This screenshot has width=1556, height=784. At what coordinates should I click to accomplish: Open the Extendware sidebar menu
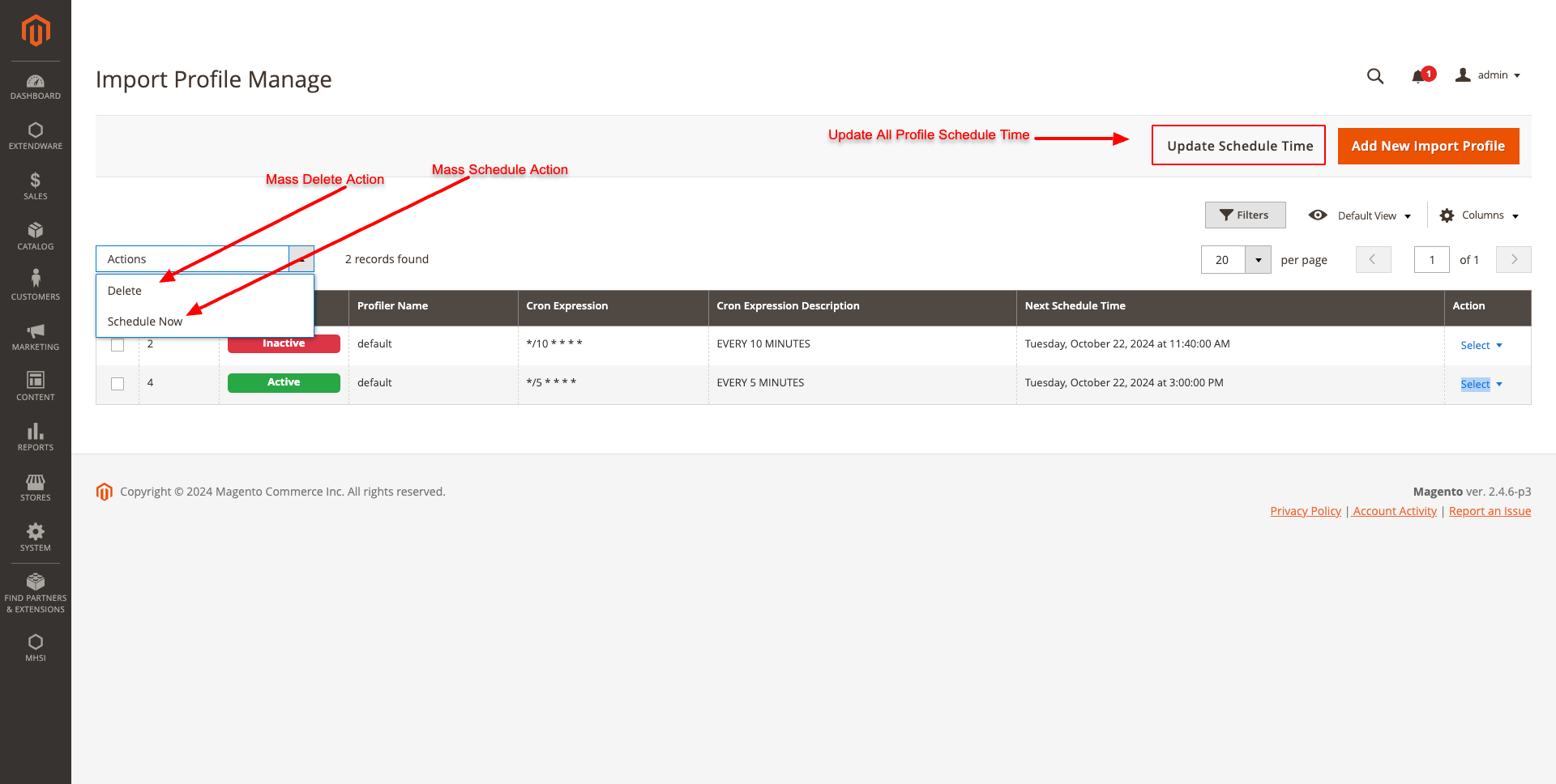[36, 136]
